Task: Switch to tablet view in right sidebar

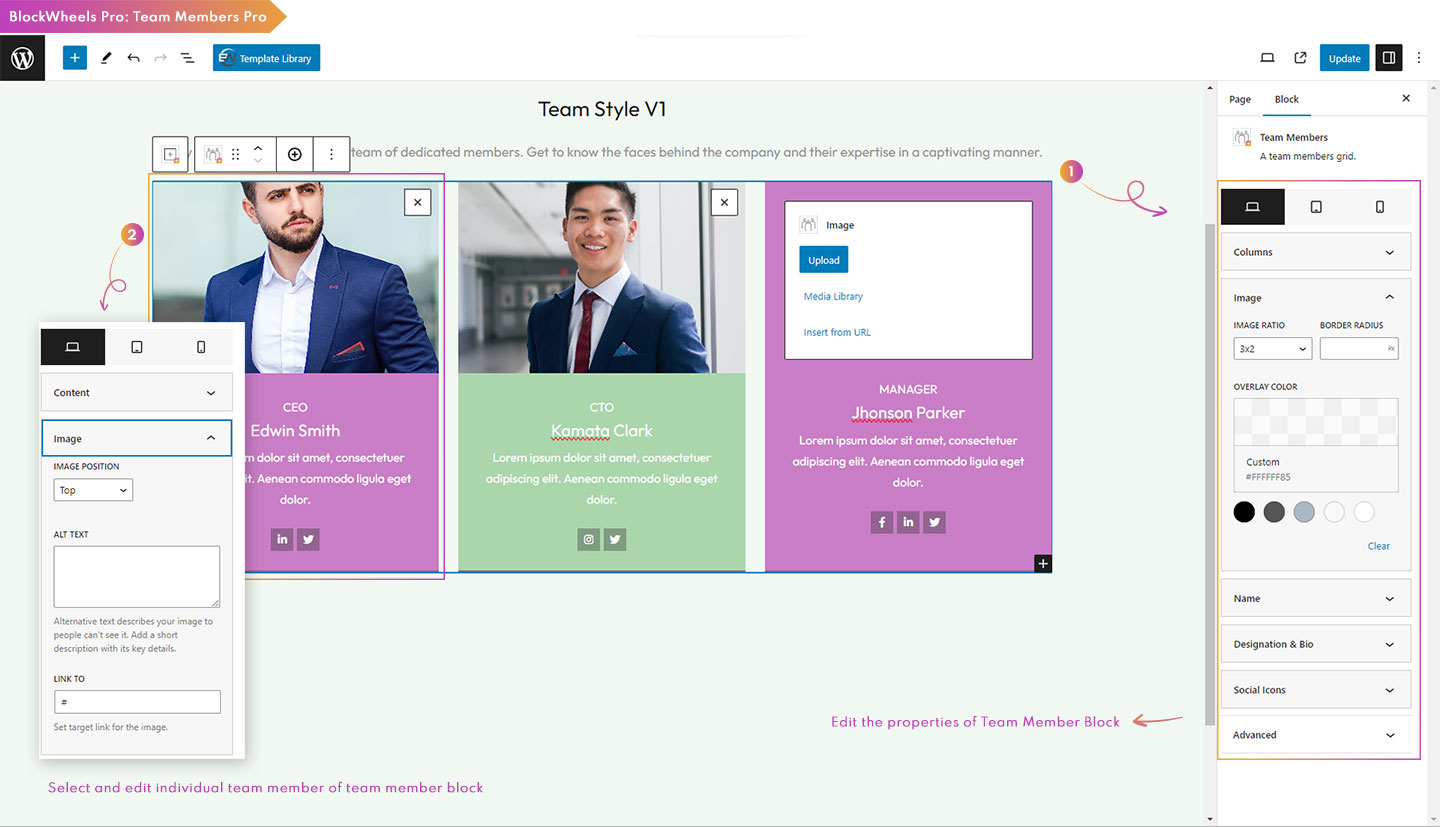Action: tap(1316, 207)
